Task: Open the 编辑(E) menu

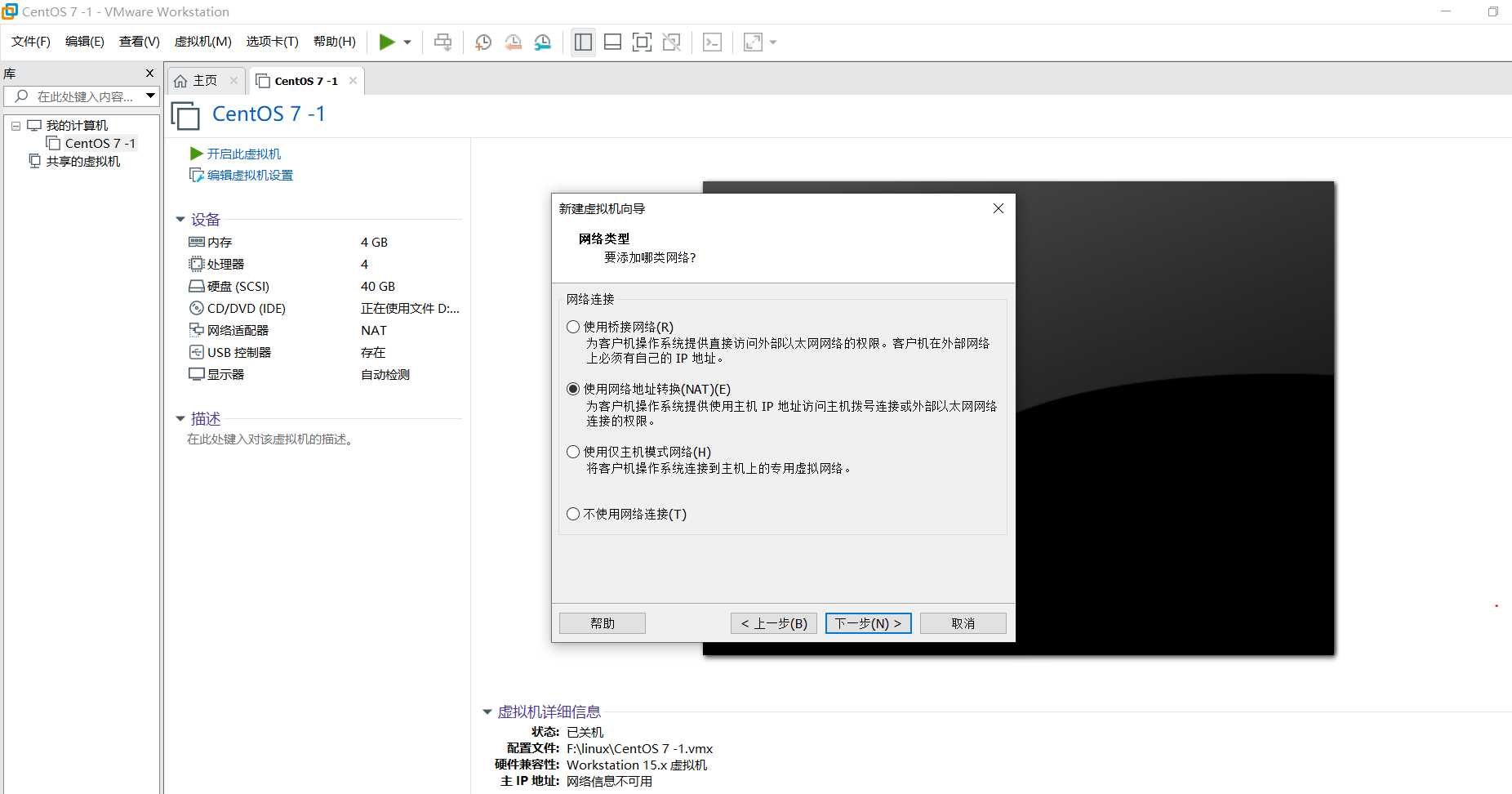Action: coord(85,42)
